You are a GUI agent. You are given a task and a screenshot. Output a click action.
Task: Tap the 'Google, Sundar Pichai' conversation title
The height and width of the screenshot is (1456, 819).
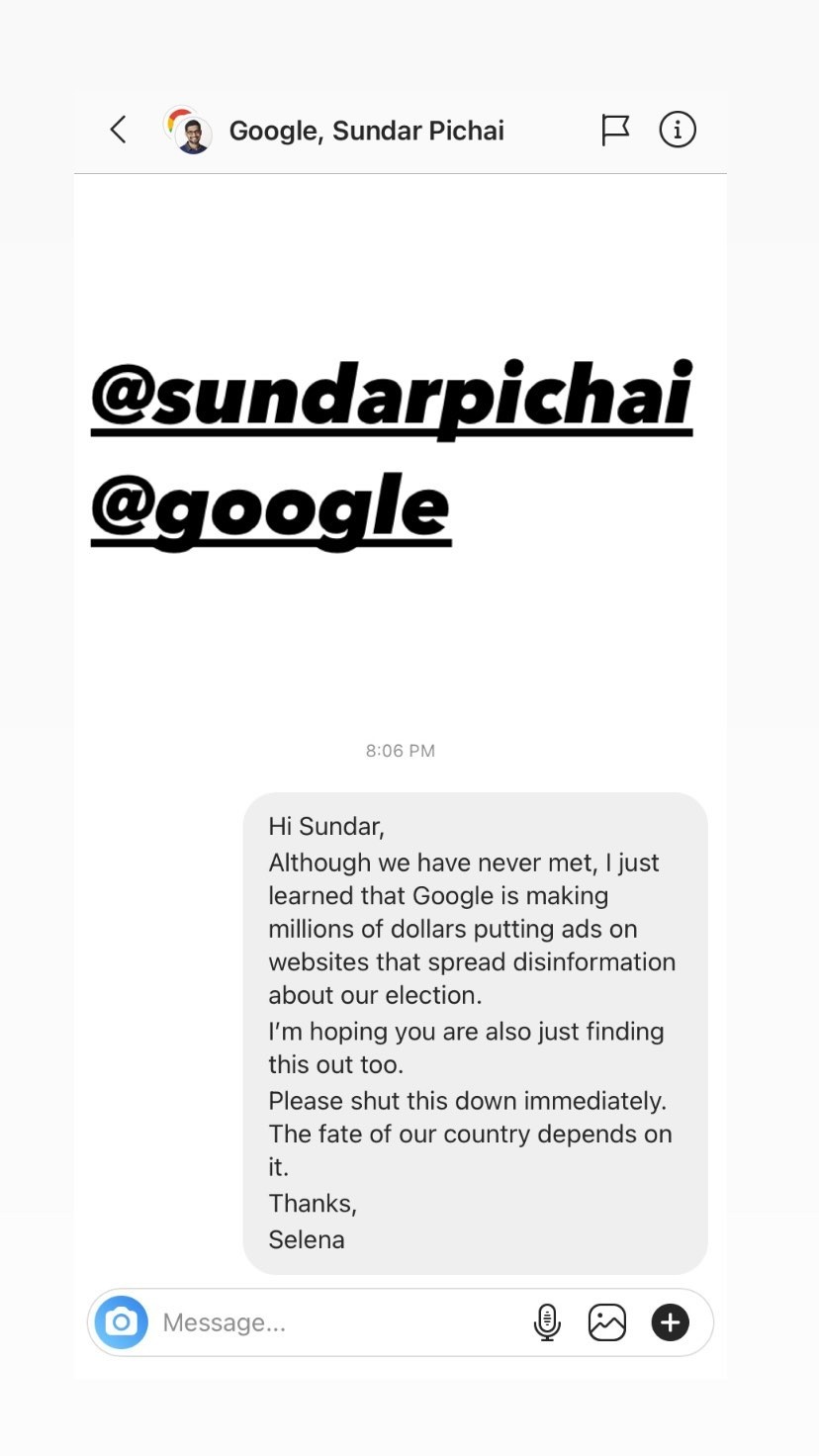click(367, 130)
